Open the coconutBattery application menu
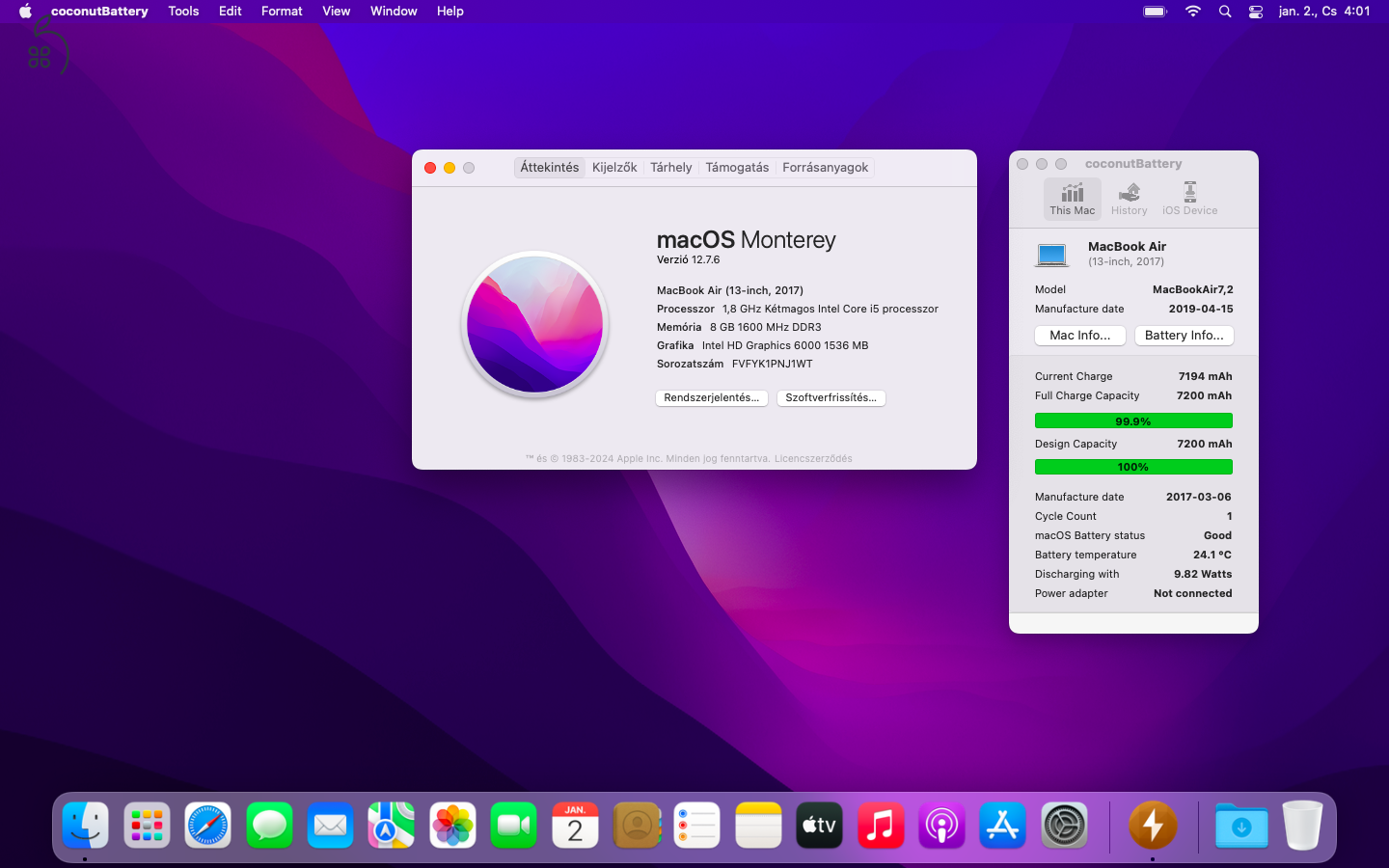Viewport: 1389px width, 868px height. pyautogui.click(x=99, y=12)
